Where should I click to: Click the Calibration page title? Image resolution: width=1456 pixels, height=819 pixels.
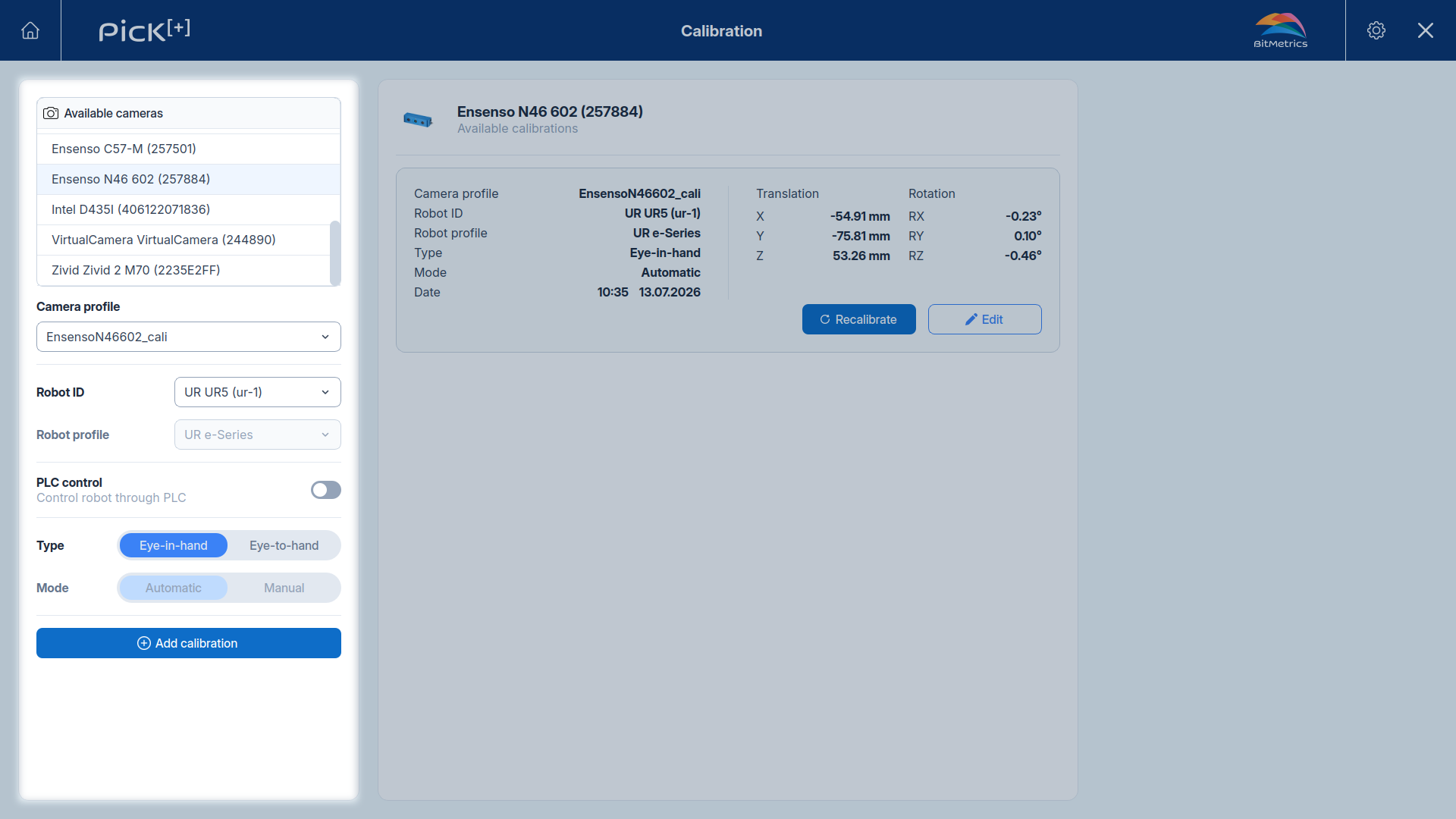(x=721, y=31)
